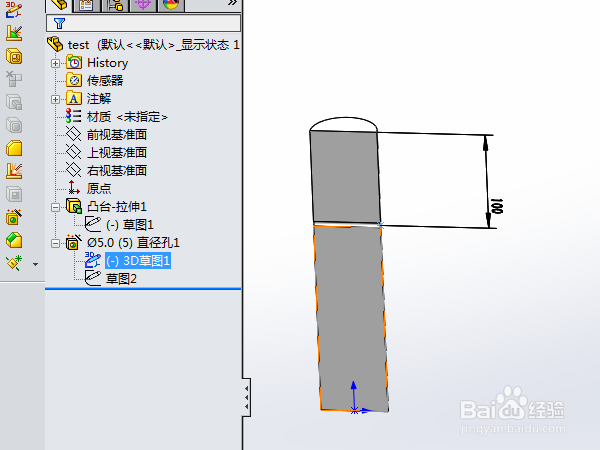The image size is (600, 450).
Task: Select the test part root node
Action: pyautogui.click(x=143, y=45)
